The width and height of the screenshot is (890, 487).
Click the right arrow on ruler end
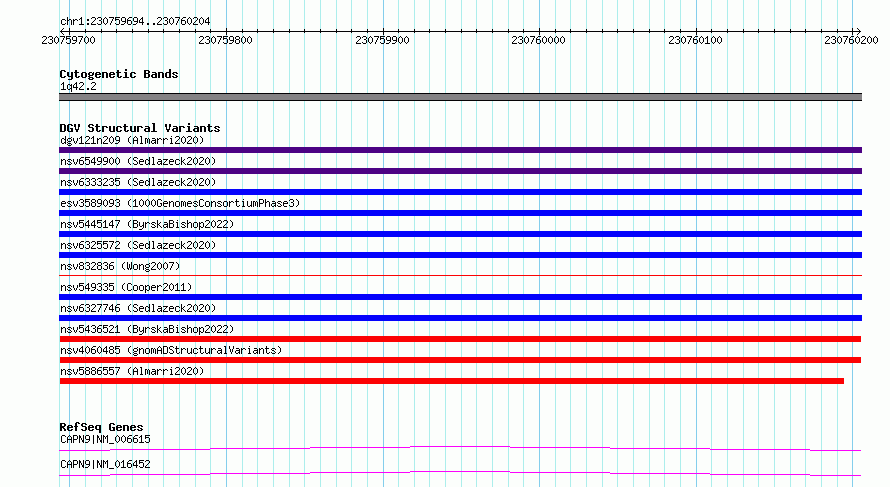tap(858, 31)
